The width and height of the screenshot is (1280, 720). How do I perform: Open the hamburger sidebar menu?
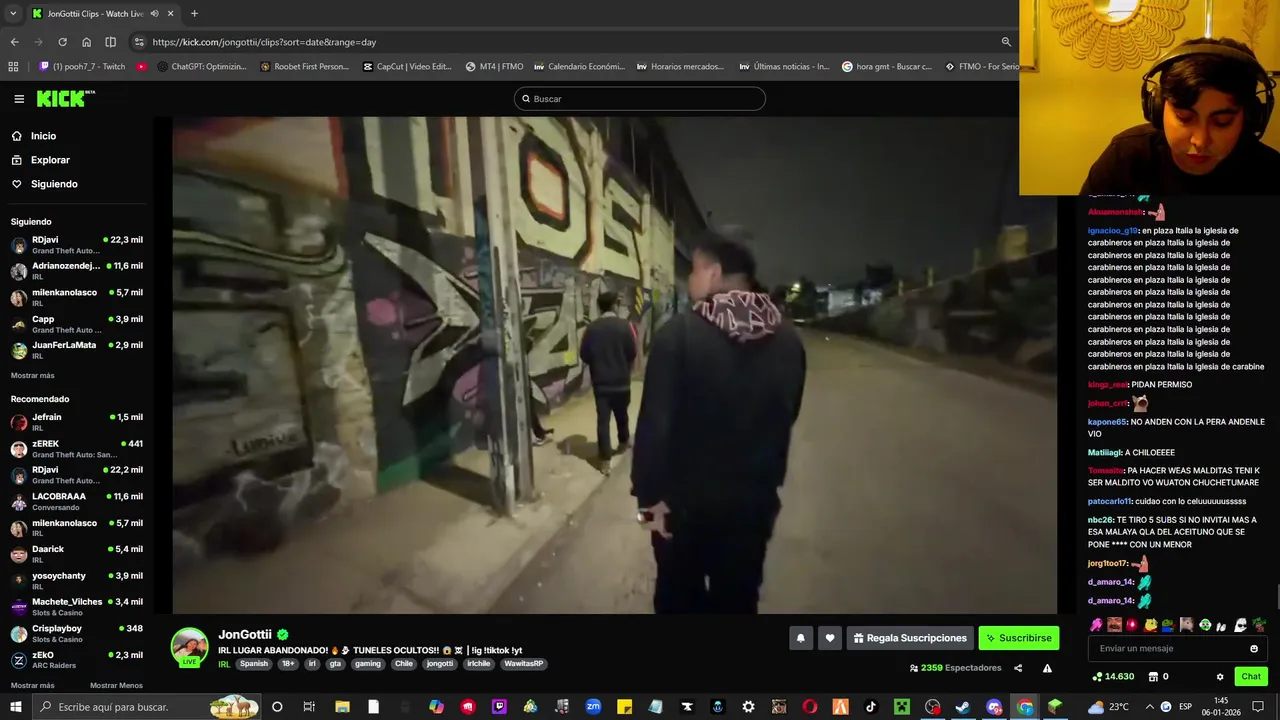click(19, 99)
